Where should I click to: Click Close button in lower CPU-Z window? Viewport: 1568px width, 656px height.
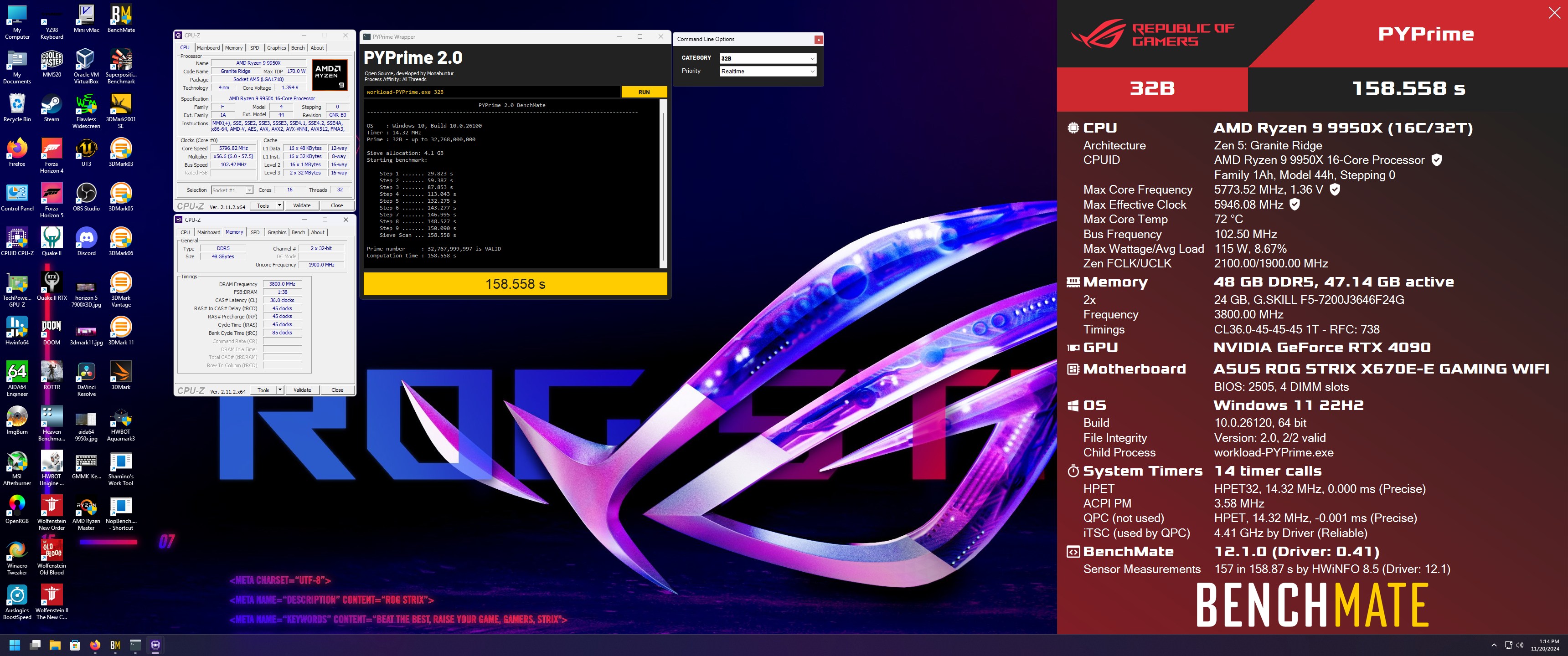click(337, 390)
